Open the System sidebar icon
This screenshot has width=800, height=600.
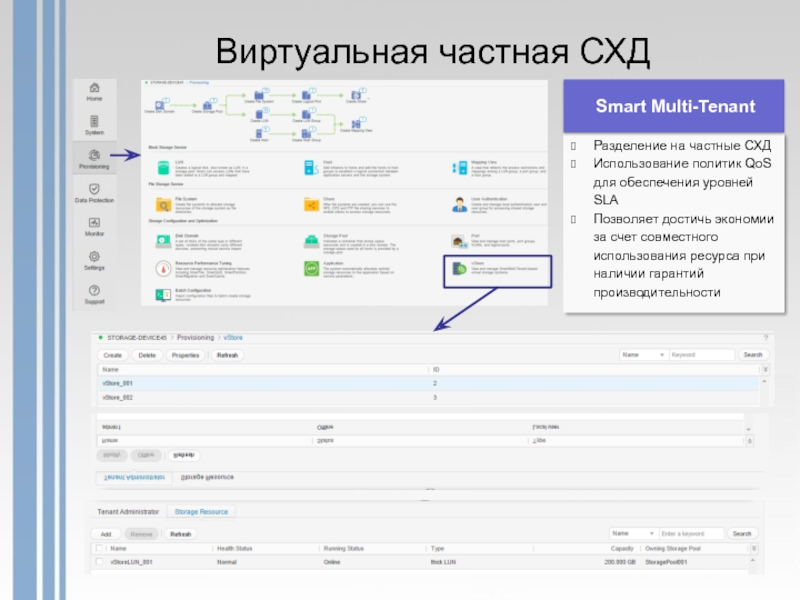[x=94, y=121]
